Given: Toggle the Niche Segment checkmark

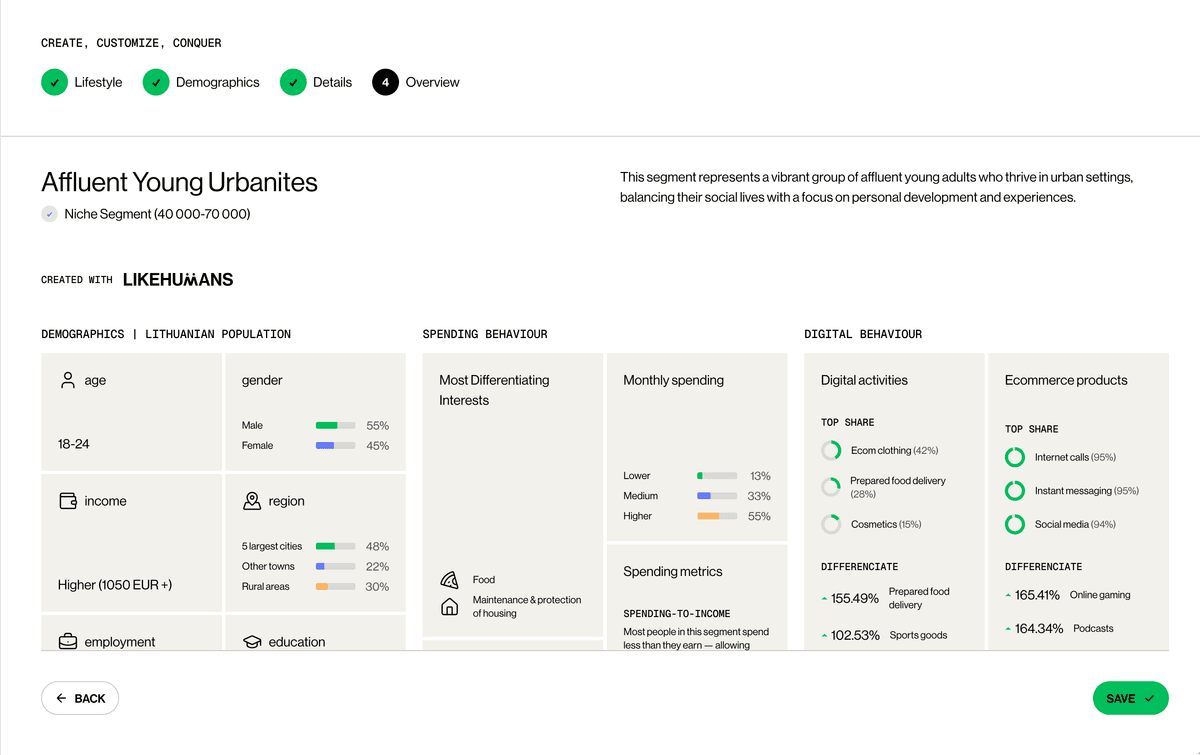Looking at the screenshot, I should tap(50, 214).
